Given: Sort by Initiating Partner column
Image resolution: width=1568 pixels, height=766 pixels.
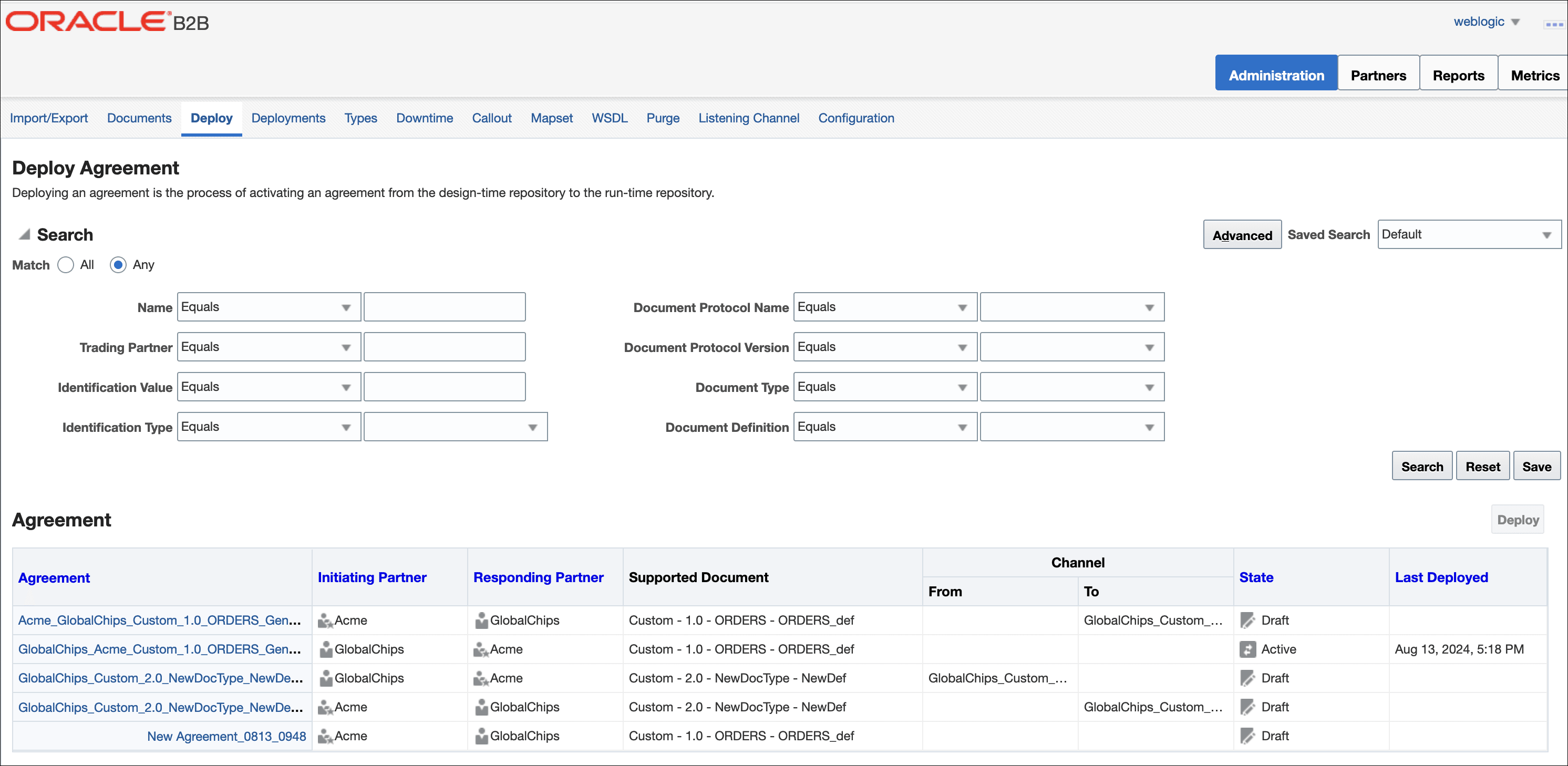Looking at the screenshot, I should click(x=372, y=577).
